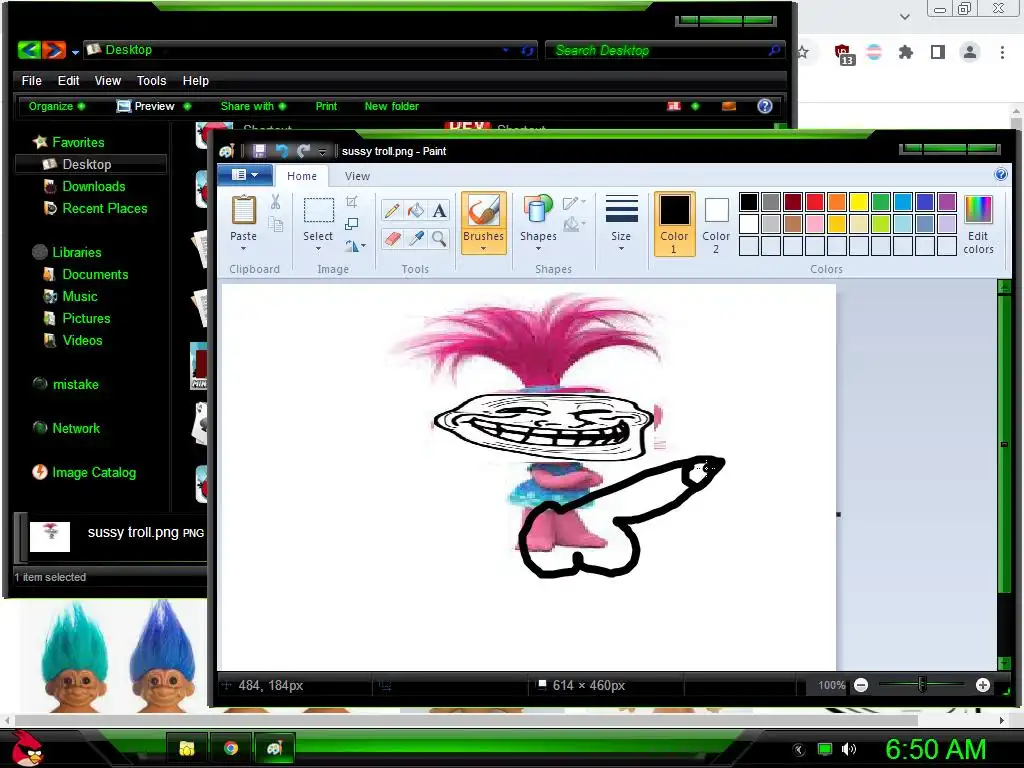
Task: Open the Chrome extensions puzzle icon
Action: pos(905,52)
